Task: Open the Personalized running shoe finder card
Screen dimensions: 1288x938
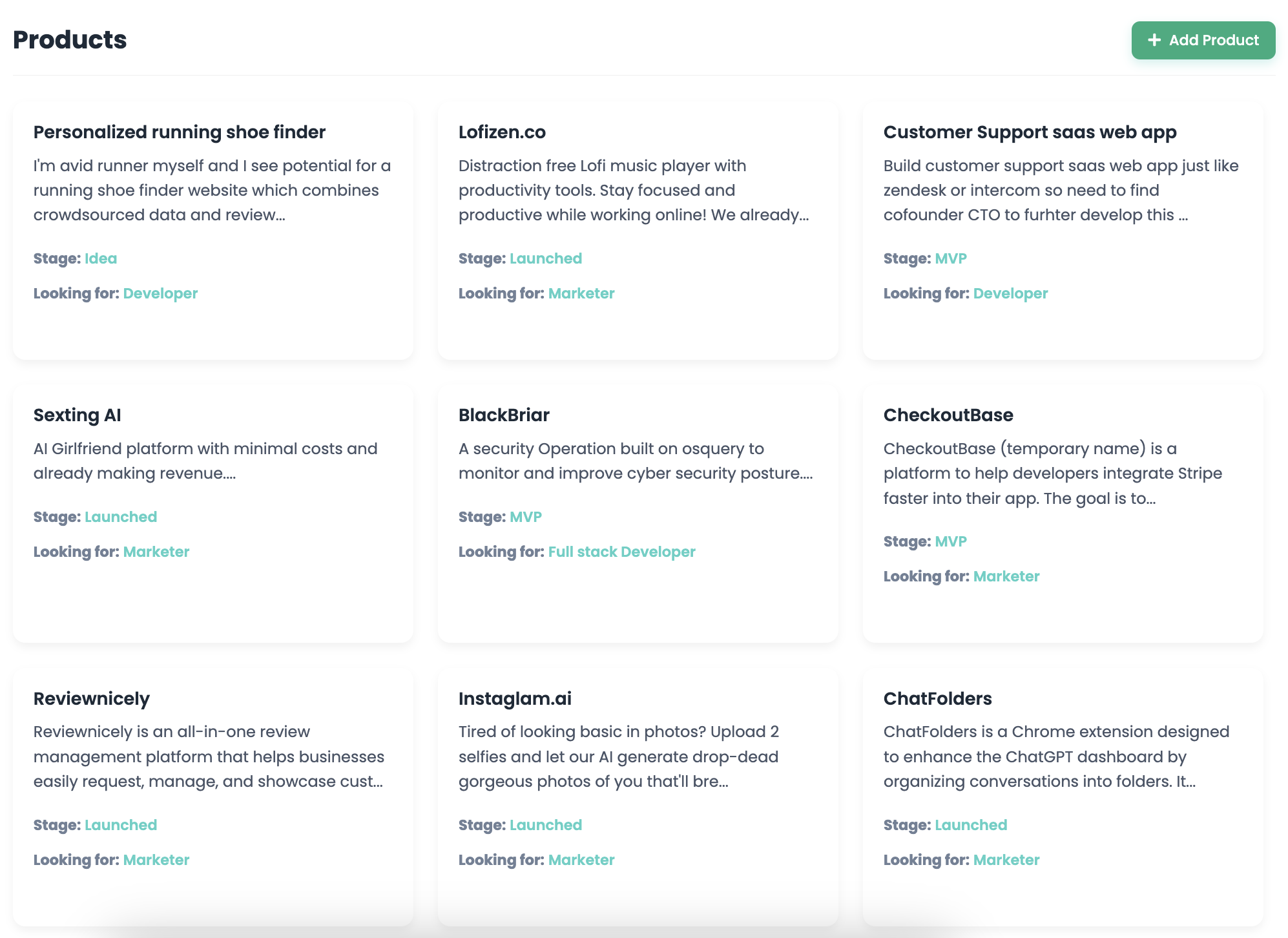Action: (x=180, y=131)
